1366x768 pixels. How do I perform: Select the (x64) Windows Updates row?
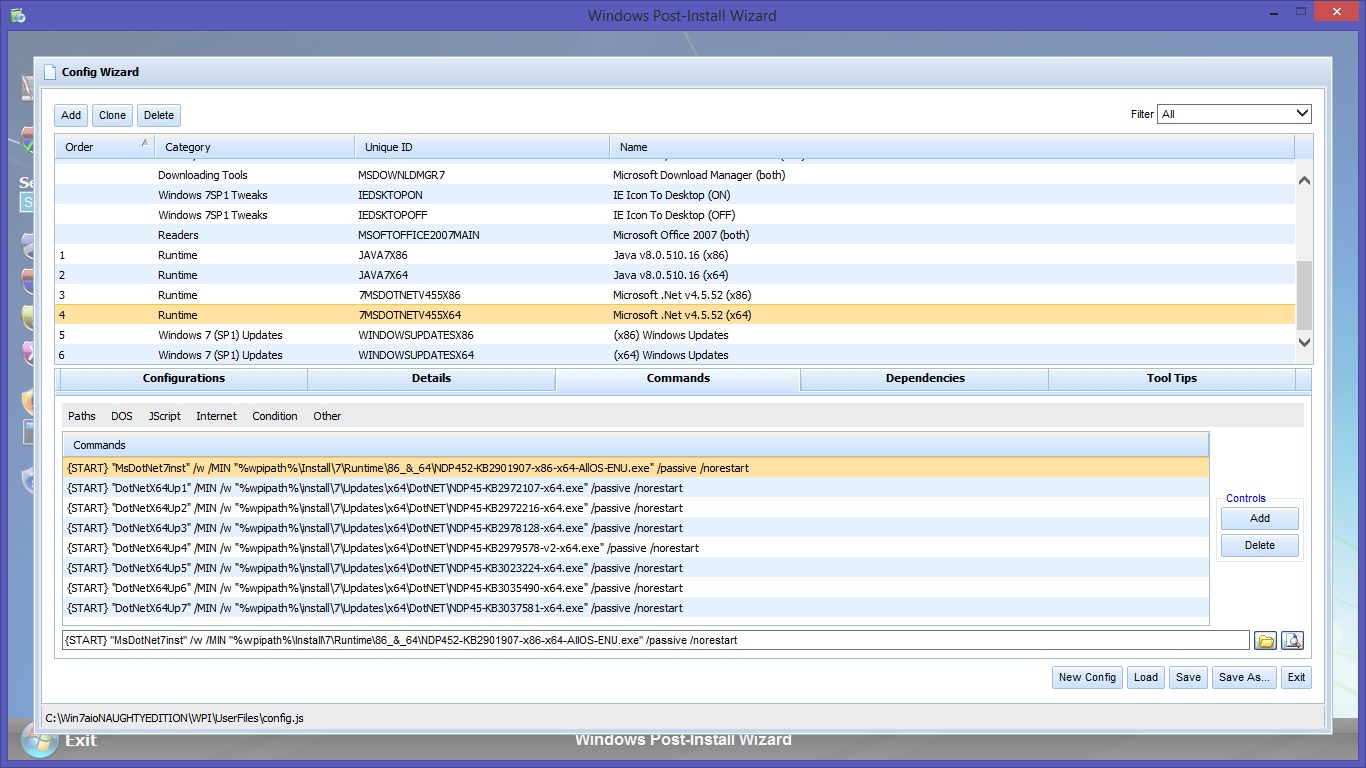(675, 355)
